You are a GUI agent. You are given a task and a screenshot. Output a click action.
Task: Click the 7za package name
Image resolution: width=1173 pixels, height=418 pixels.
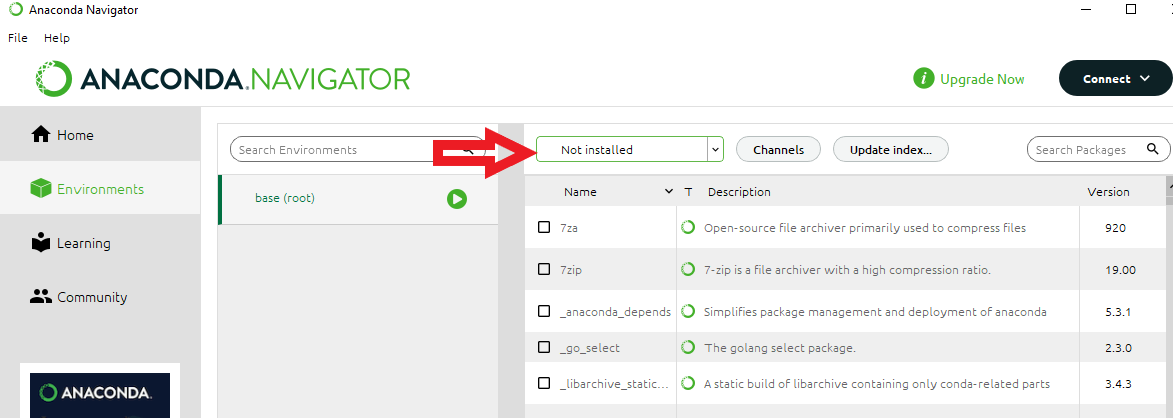[x=569, y=228]
